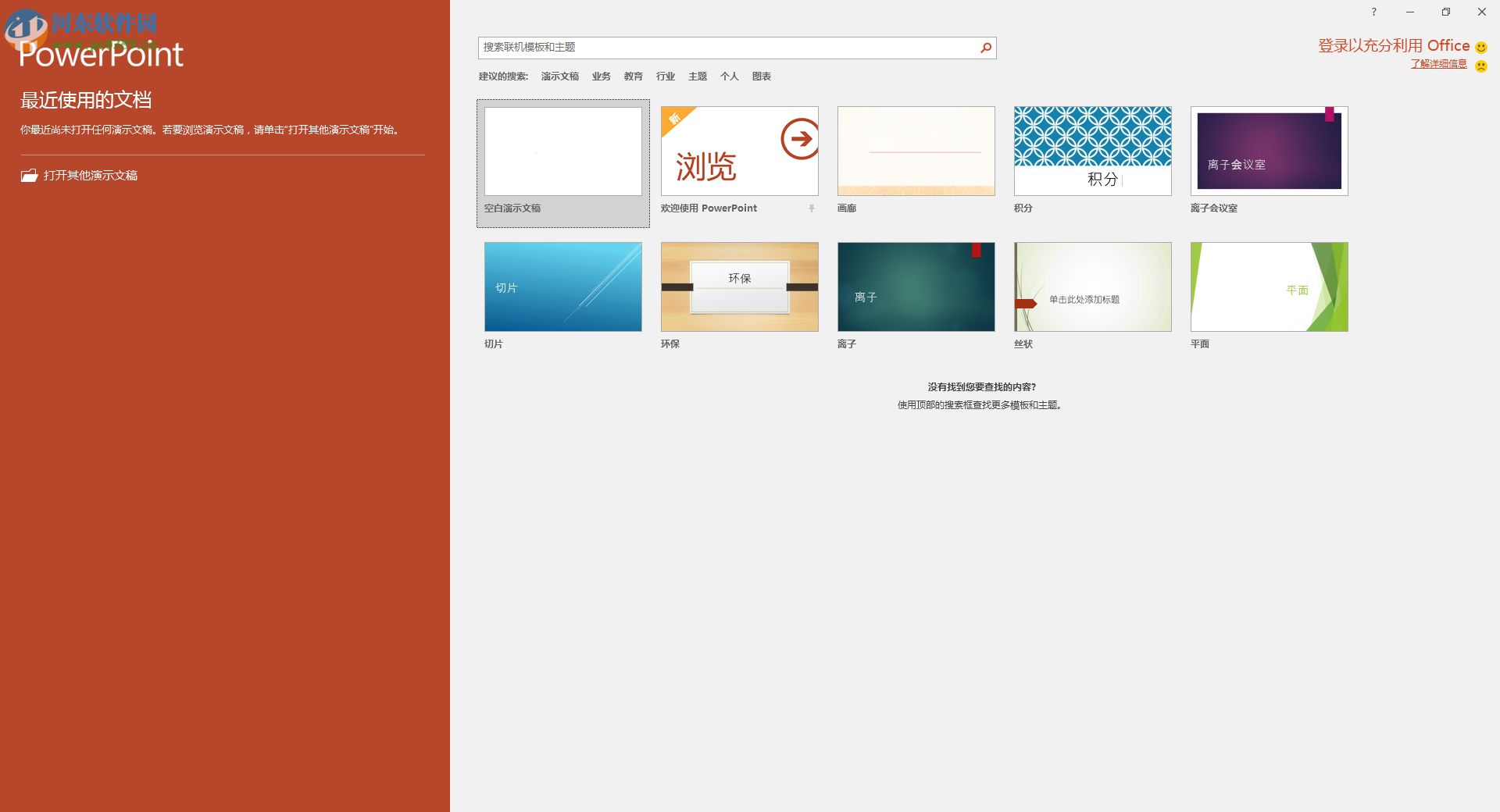1500x812 pixels.
Task: Click the smiley feedback icon near Office sign-in
Action: click(1479, 45)
